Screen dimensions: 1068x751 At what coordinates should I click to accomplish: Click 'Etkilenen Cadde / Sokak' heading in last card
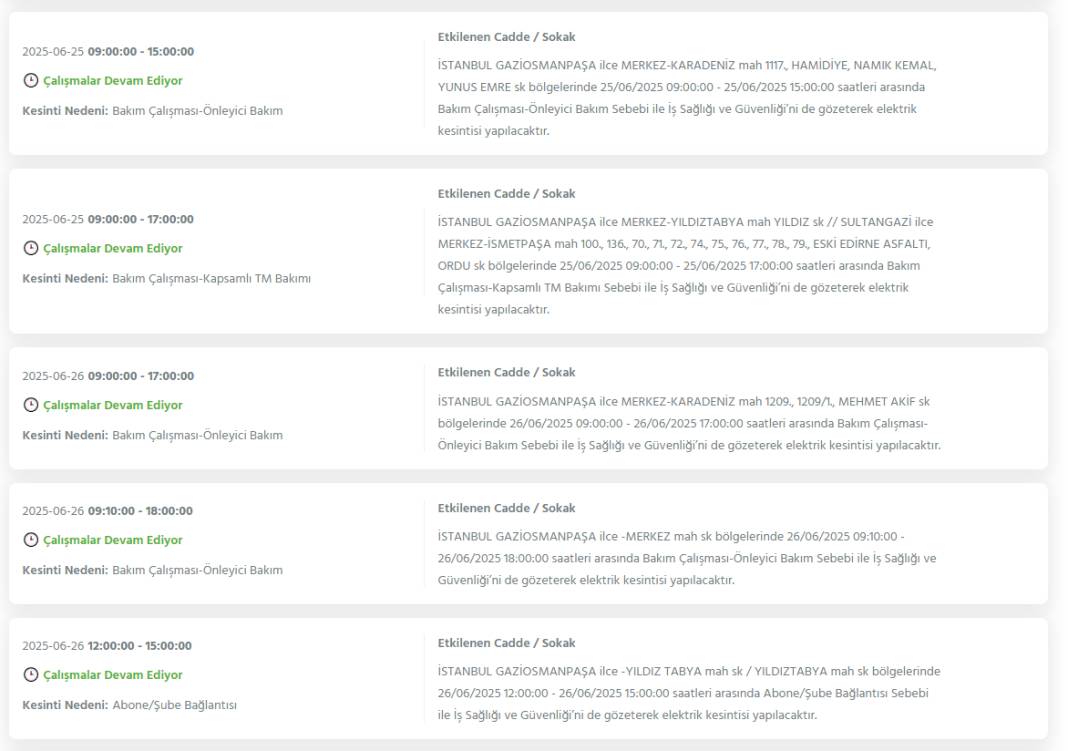[506, 643]
